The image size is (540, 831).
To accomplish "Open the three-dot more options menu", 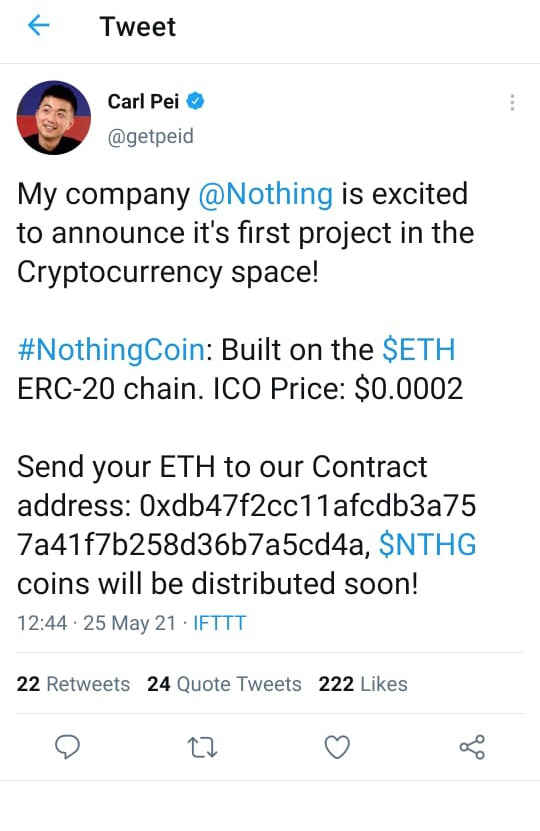I will [512, 102].
